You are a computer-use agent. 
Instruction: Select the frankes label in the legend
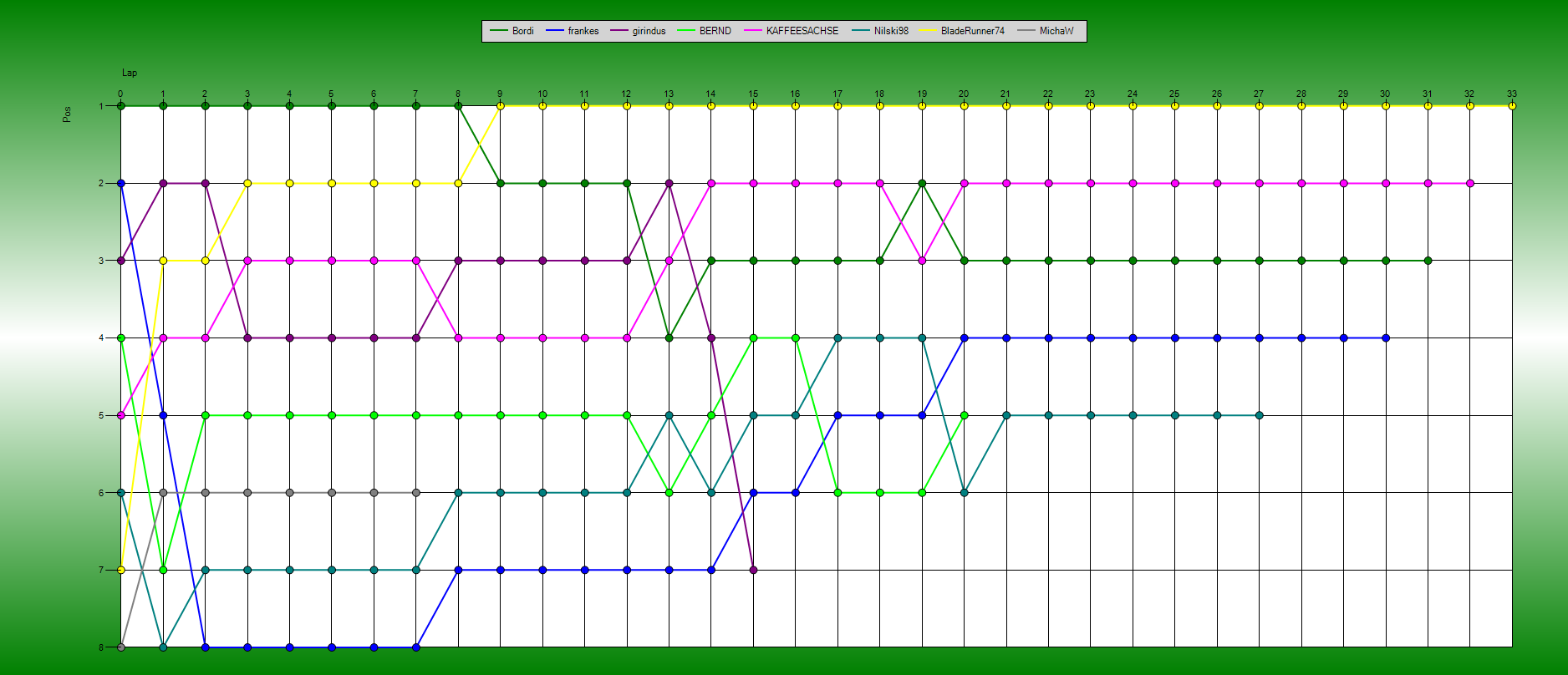583,31
